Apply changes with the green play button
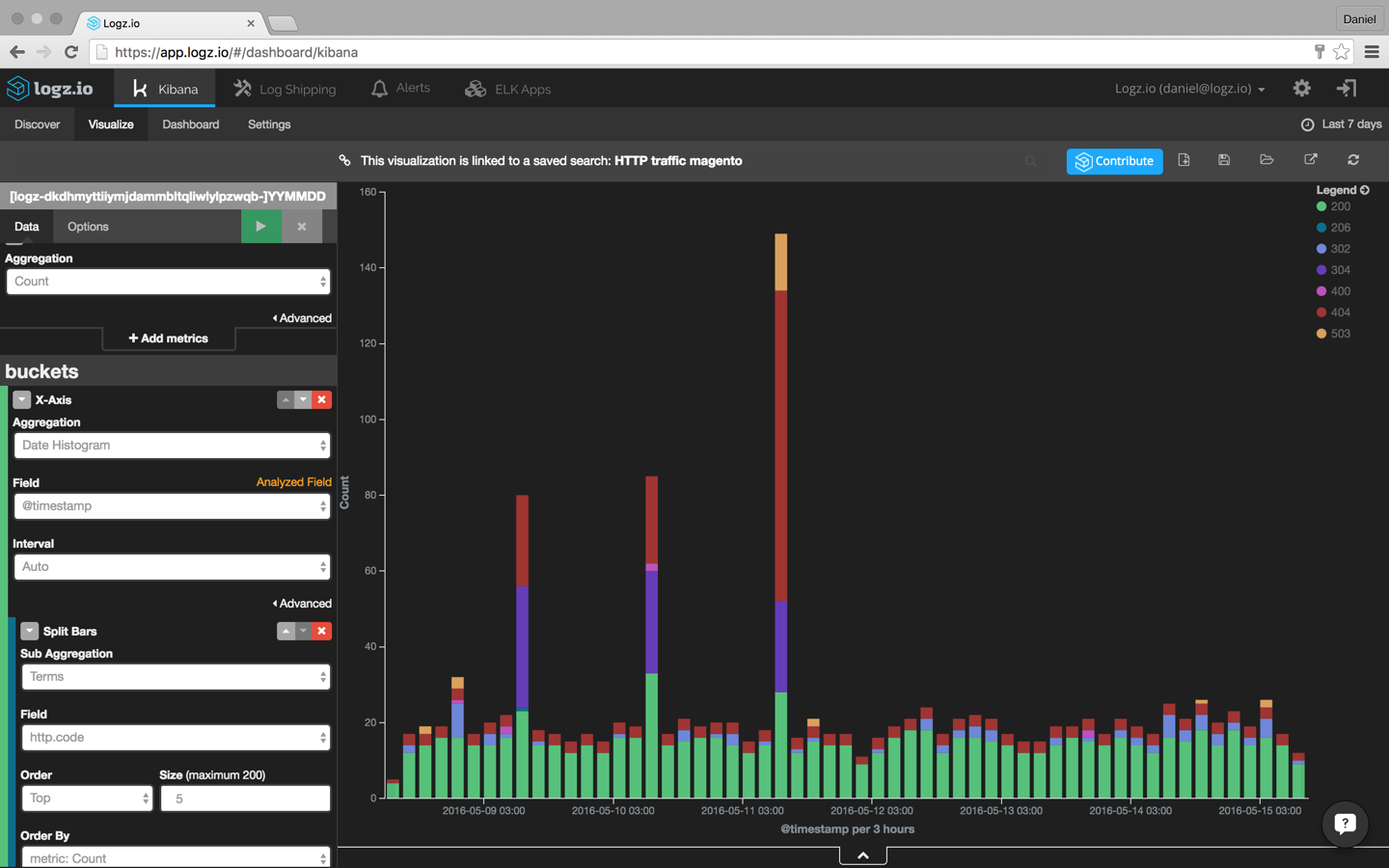The width and height of the screenshot is (1389, 868). (260, 226)
